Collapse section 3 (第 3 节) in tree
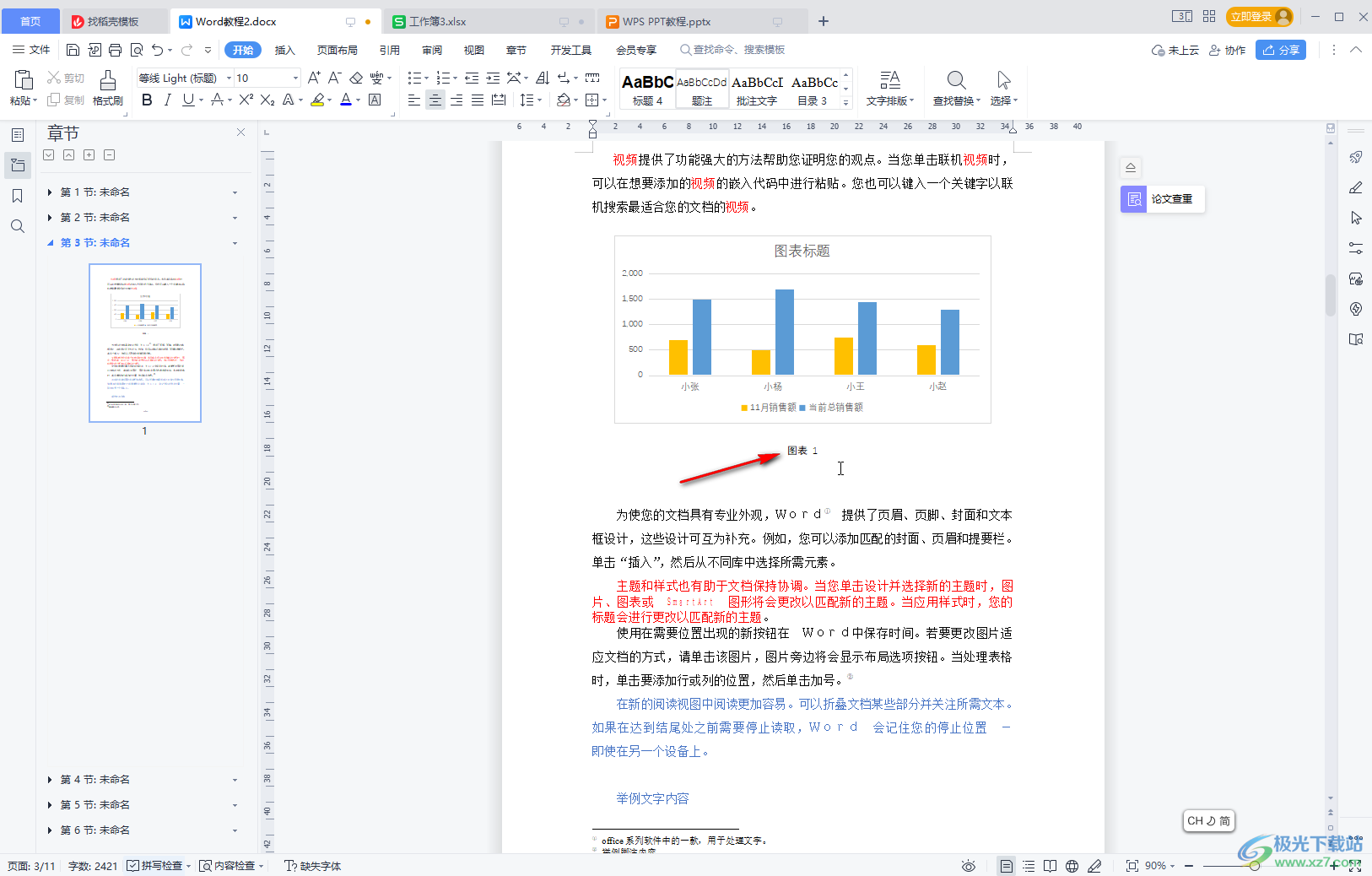Image resolution: width=1372 pixels, height=876 pixels. coord(50,243)
